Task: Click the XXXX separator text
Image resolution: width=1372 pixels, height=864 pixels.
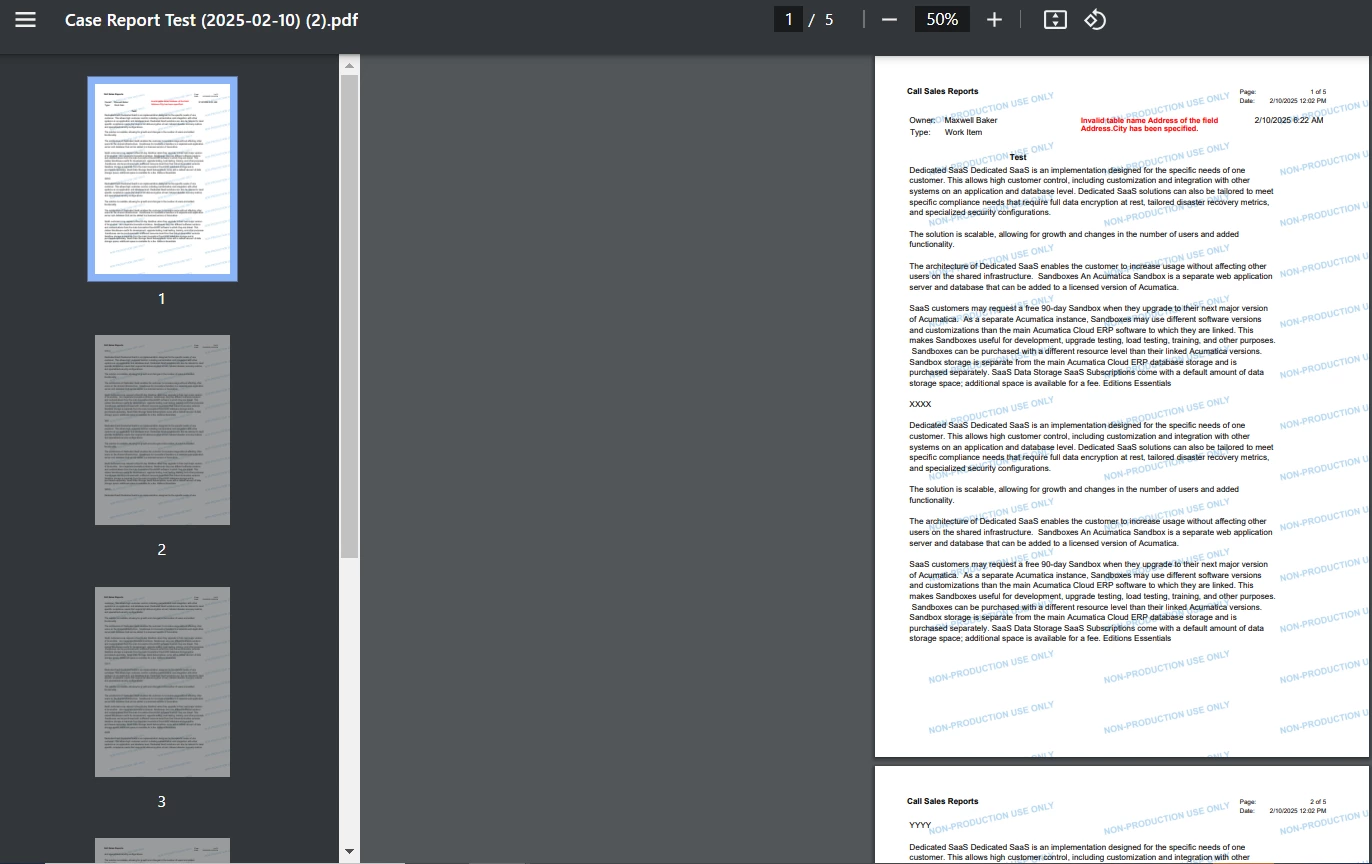Action: (x=920, y=404)
